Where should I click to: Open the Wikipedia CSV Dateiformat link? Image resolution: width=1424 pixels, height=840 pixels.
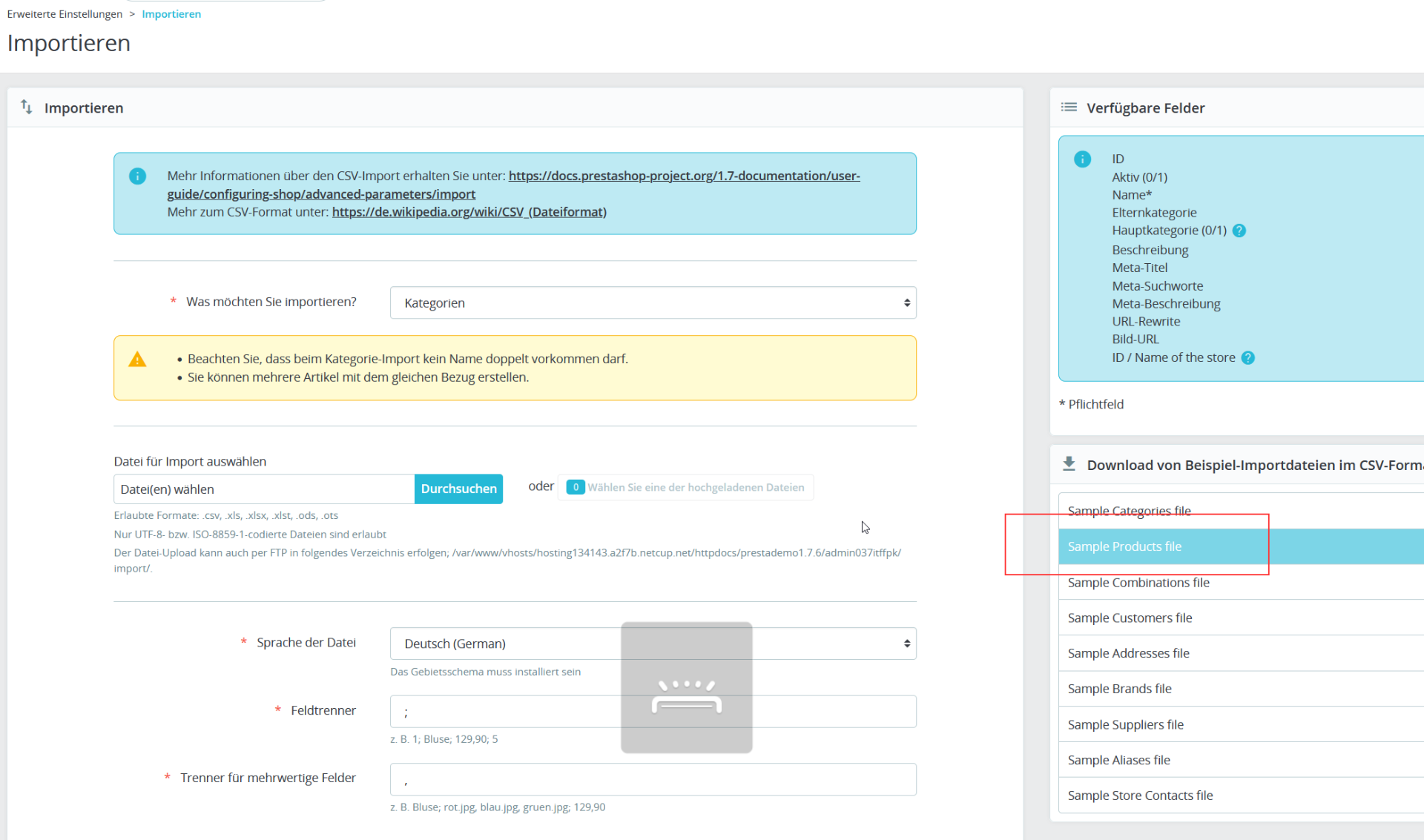click(469, 212)
